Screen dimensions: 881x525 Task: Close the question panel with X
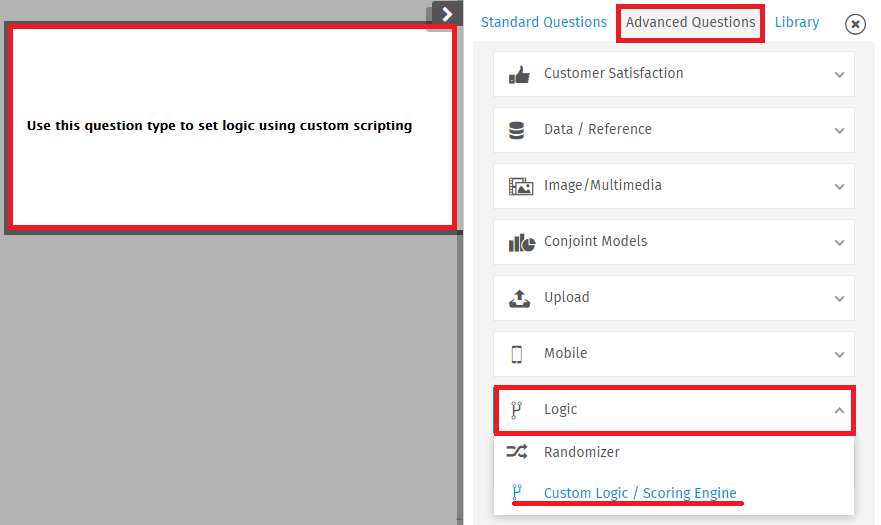(x=855, y=24)
